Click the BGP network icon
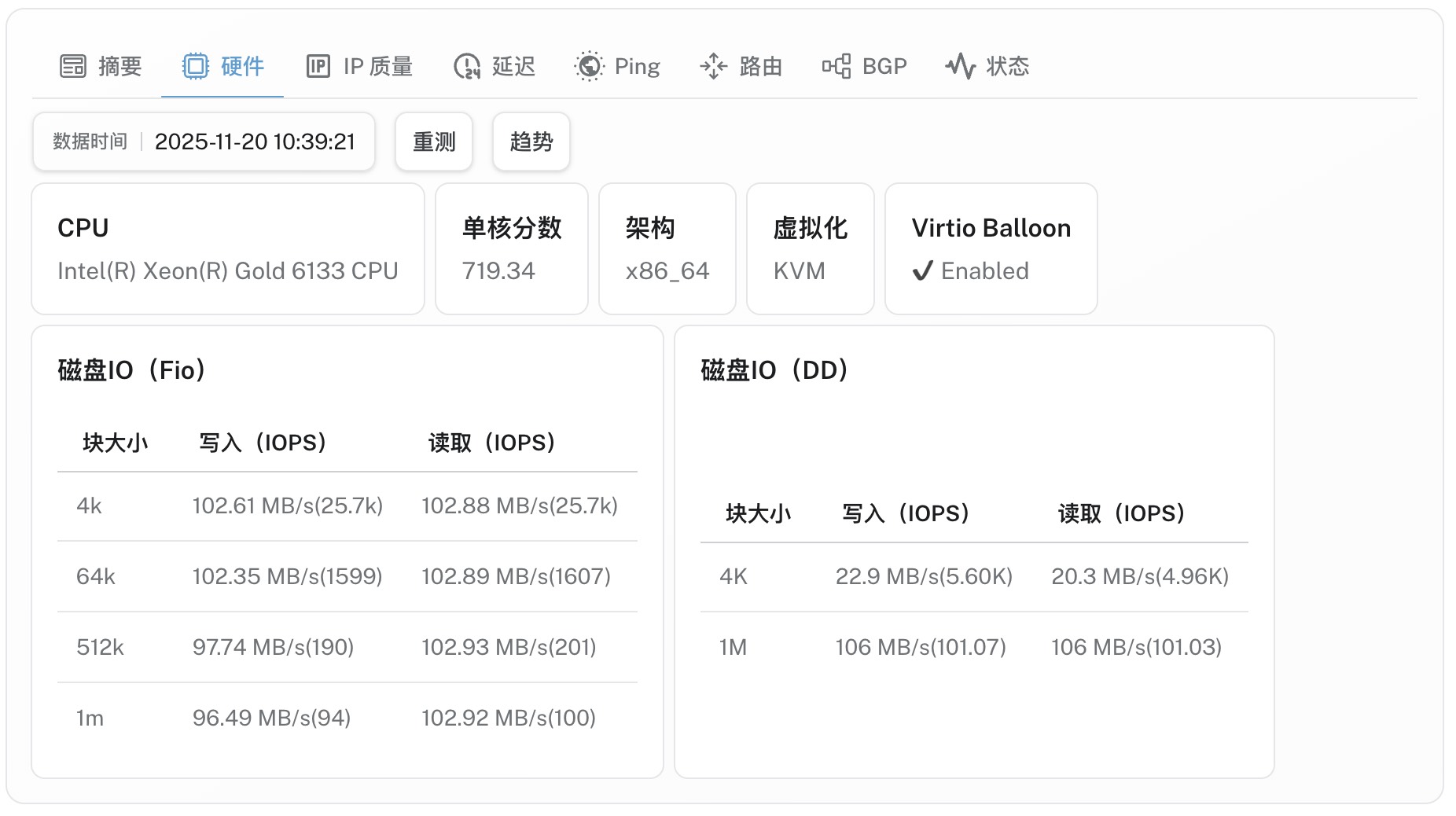The image size is (1456, 816). click(836, 66)
